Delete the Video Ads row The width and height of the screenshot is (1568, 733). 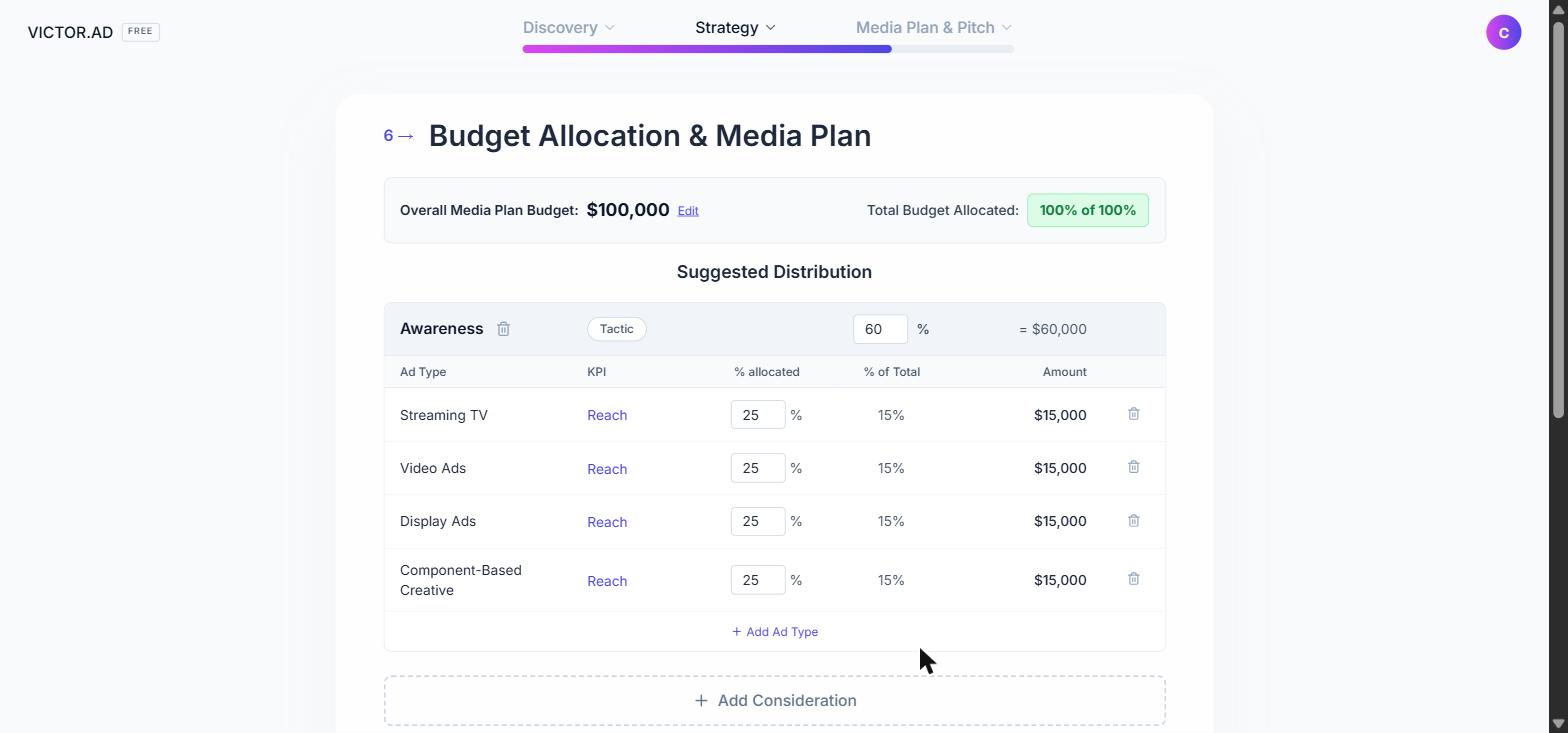point(1134,467)
